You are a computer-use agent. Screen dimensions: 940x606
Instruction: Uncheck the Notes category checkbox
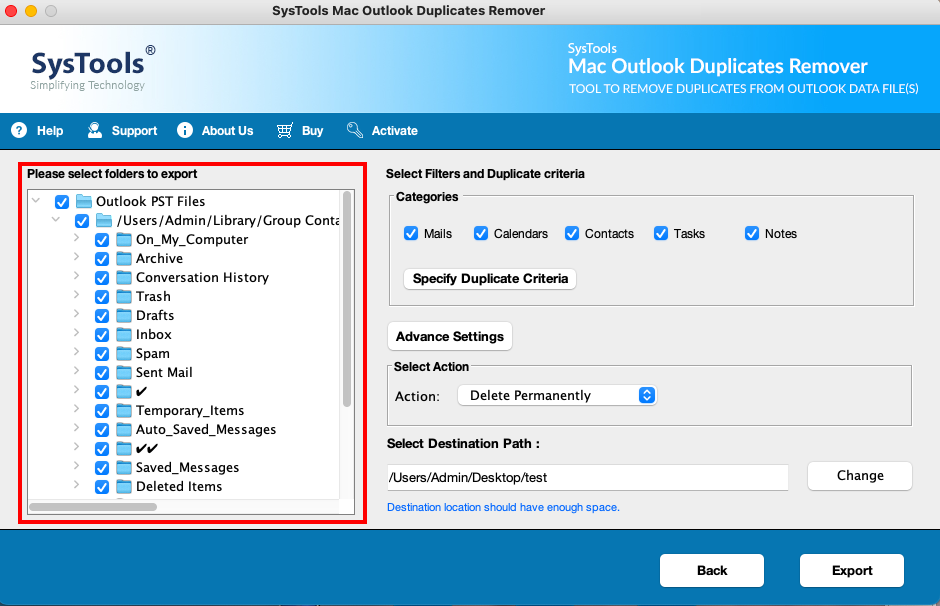(x=752, y=233)
